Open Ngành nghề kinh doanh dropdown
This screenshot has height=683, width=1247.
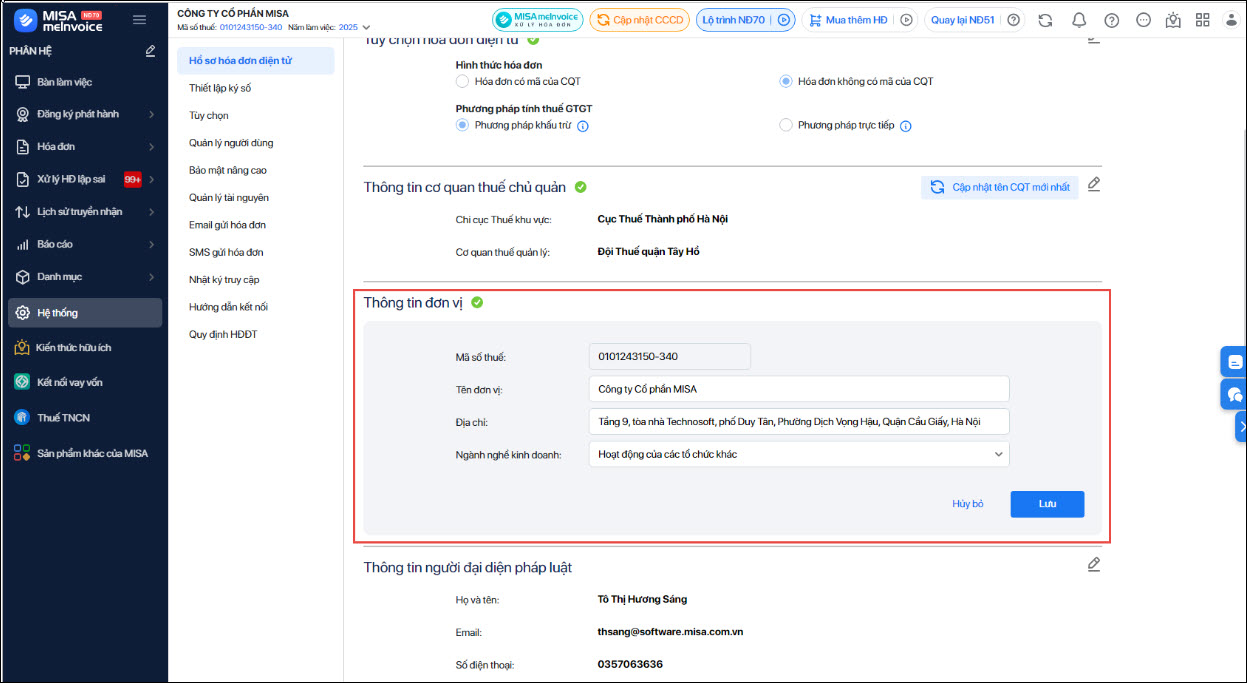[799, 454]
